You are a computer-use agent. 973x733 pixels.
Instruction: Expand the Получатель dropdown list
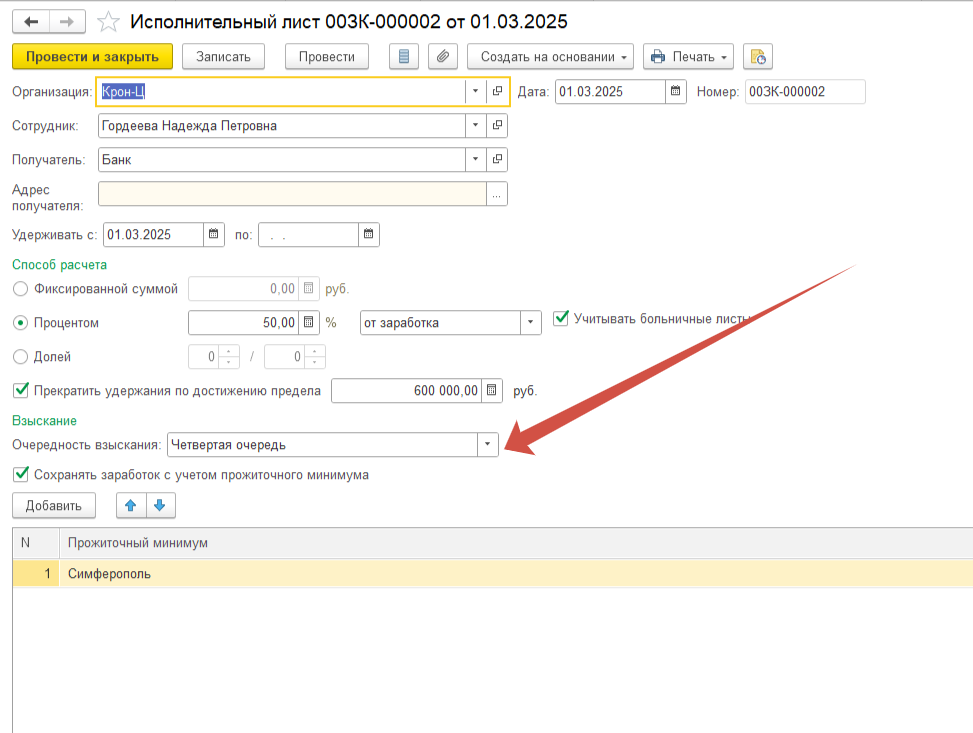(474, 160)
